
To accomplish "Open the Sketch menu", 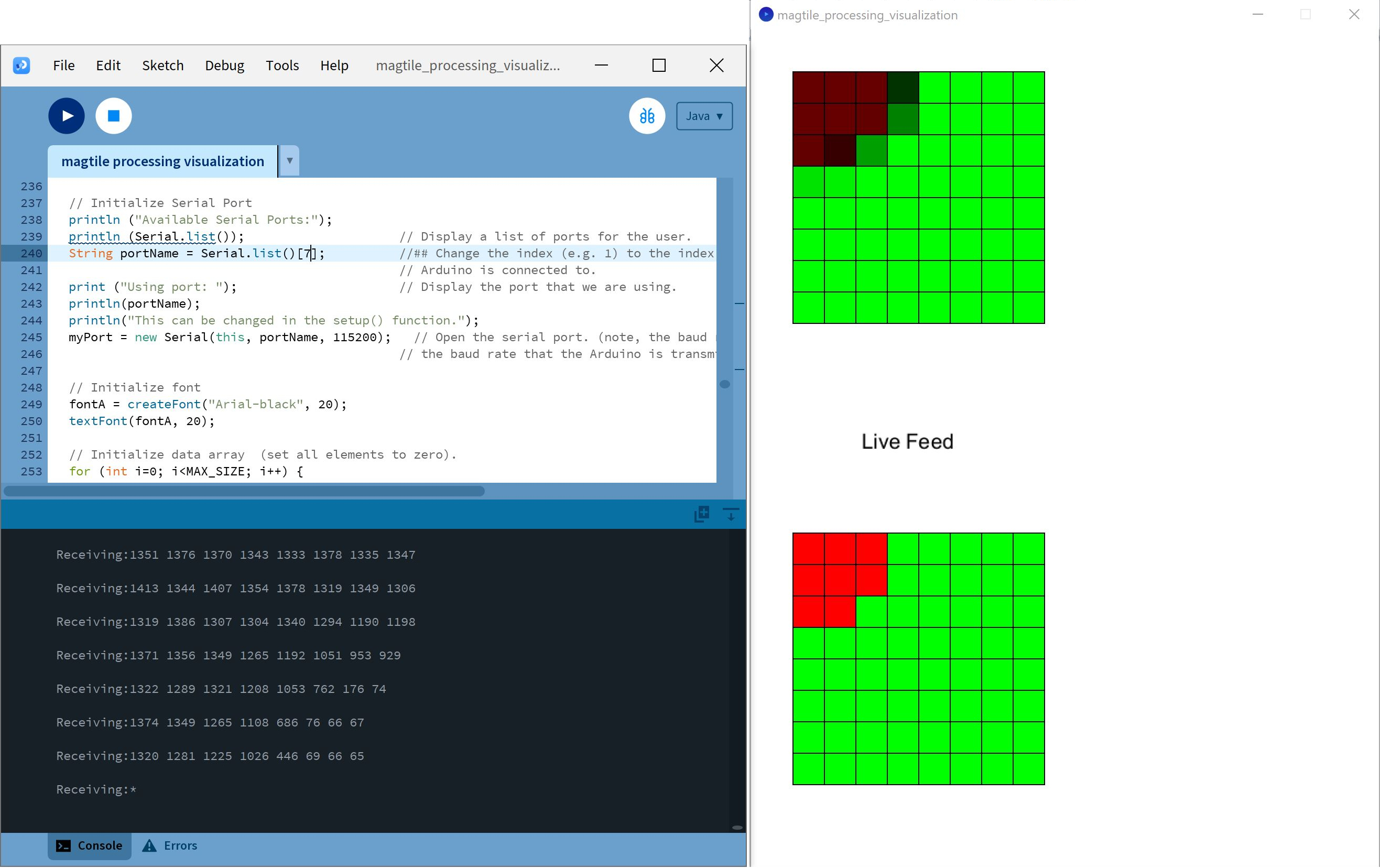I will tap(163, 66).
